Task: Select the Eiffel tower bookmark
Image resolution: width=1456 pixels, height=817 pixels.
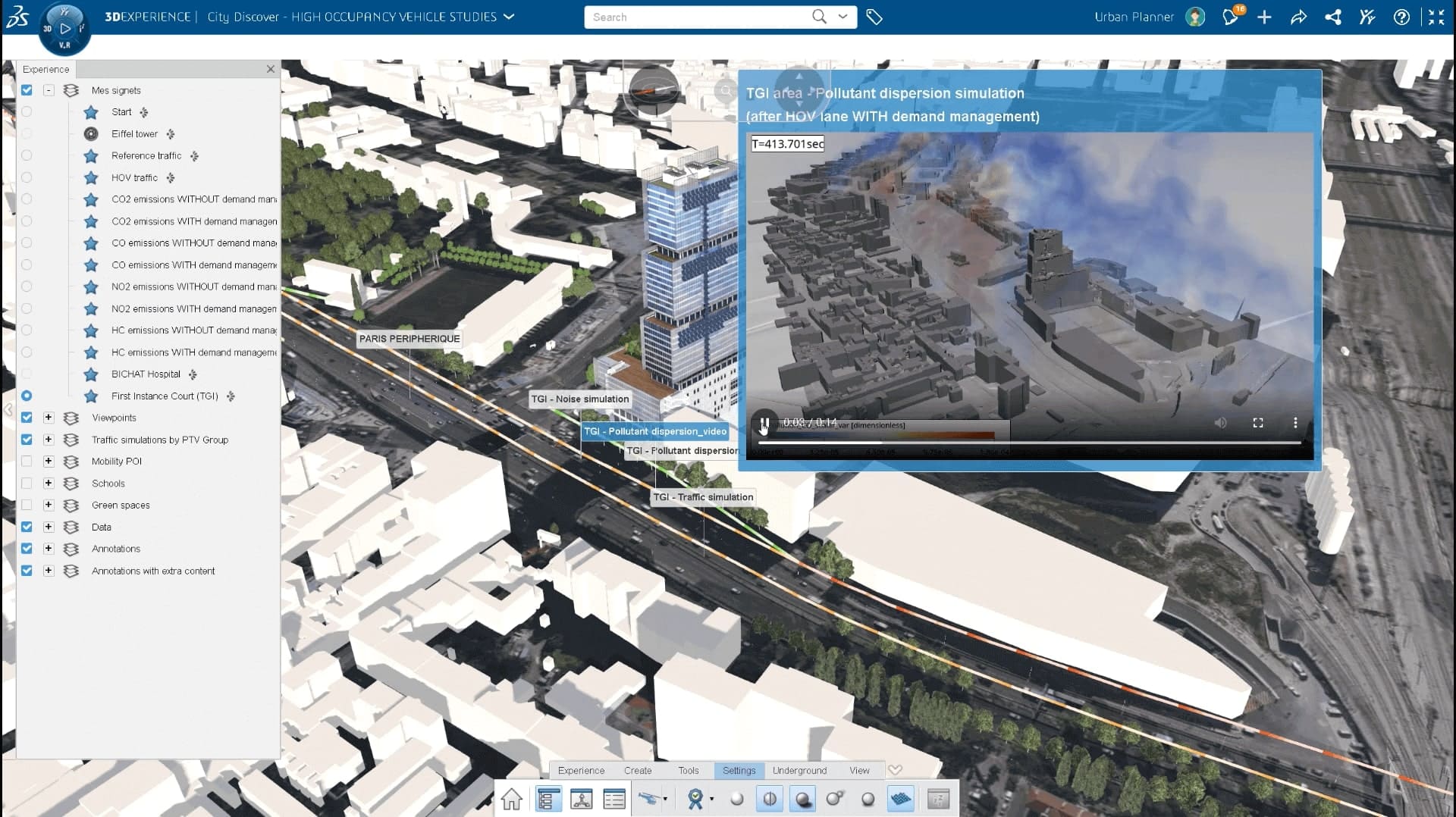Action: point(134,134)
